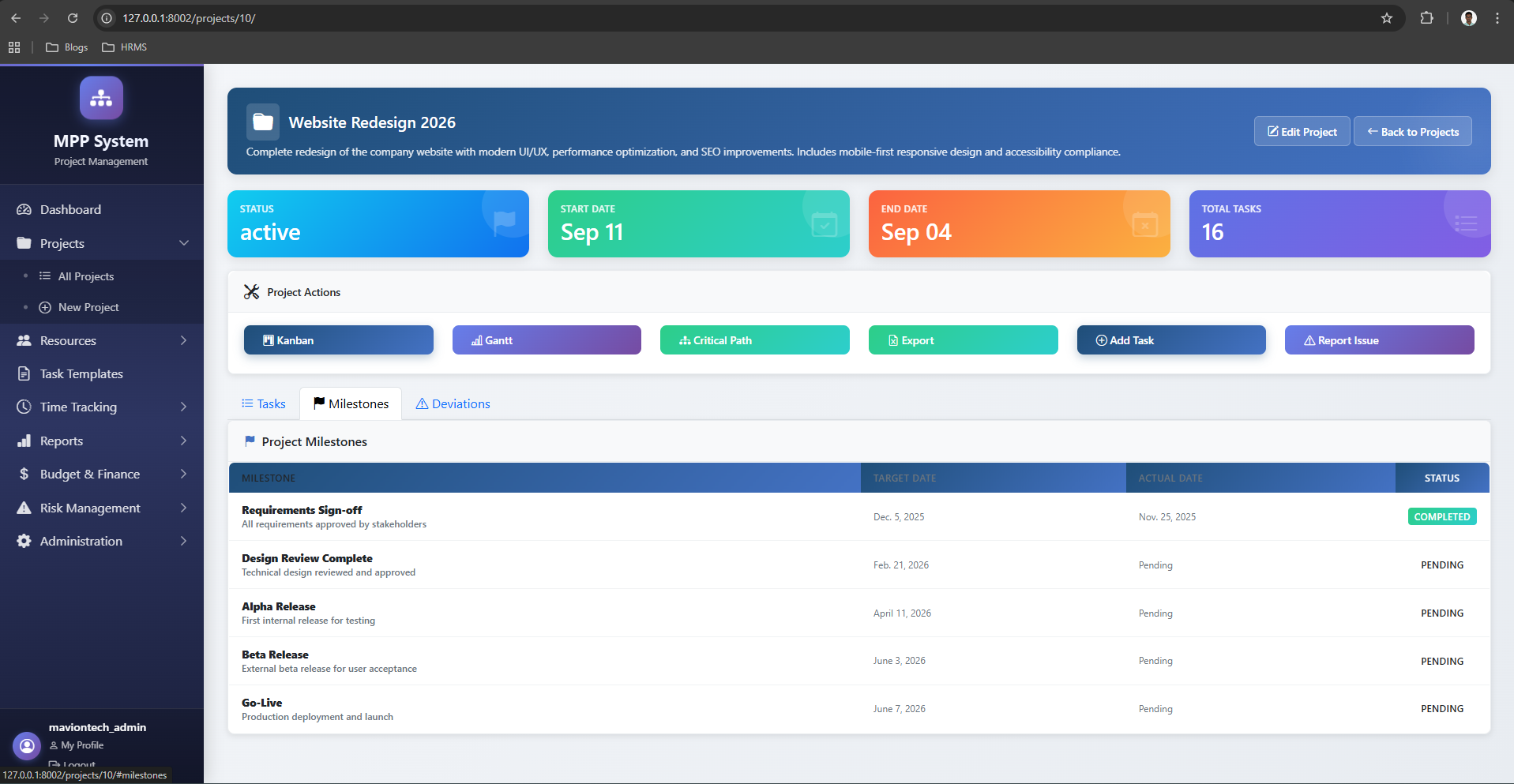Switch to the Tasks tab
The image size is (1514, 784).
click(264, 404)
